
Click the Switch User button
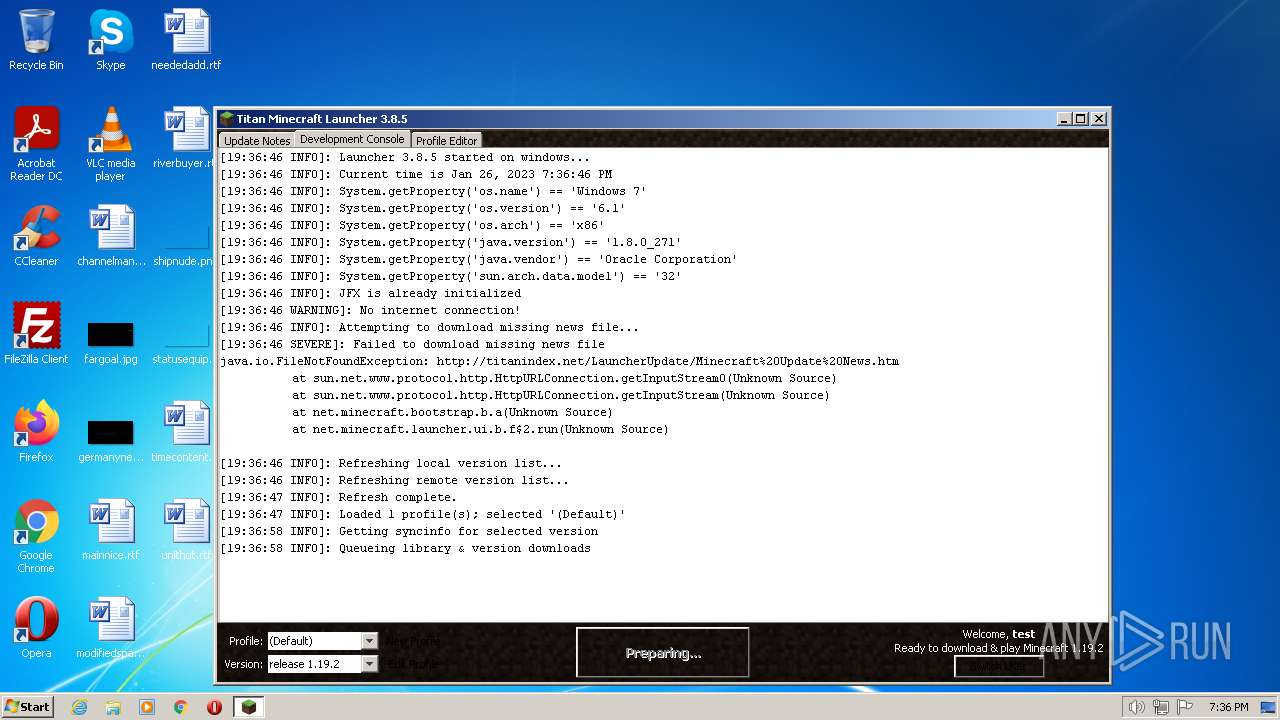click(x=998, y=666)
